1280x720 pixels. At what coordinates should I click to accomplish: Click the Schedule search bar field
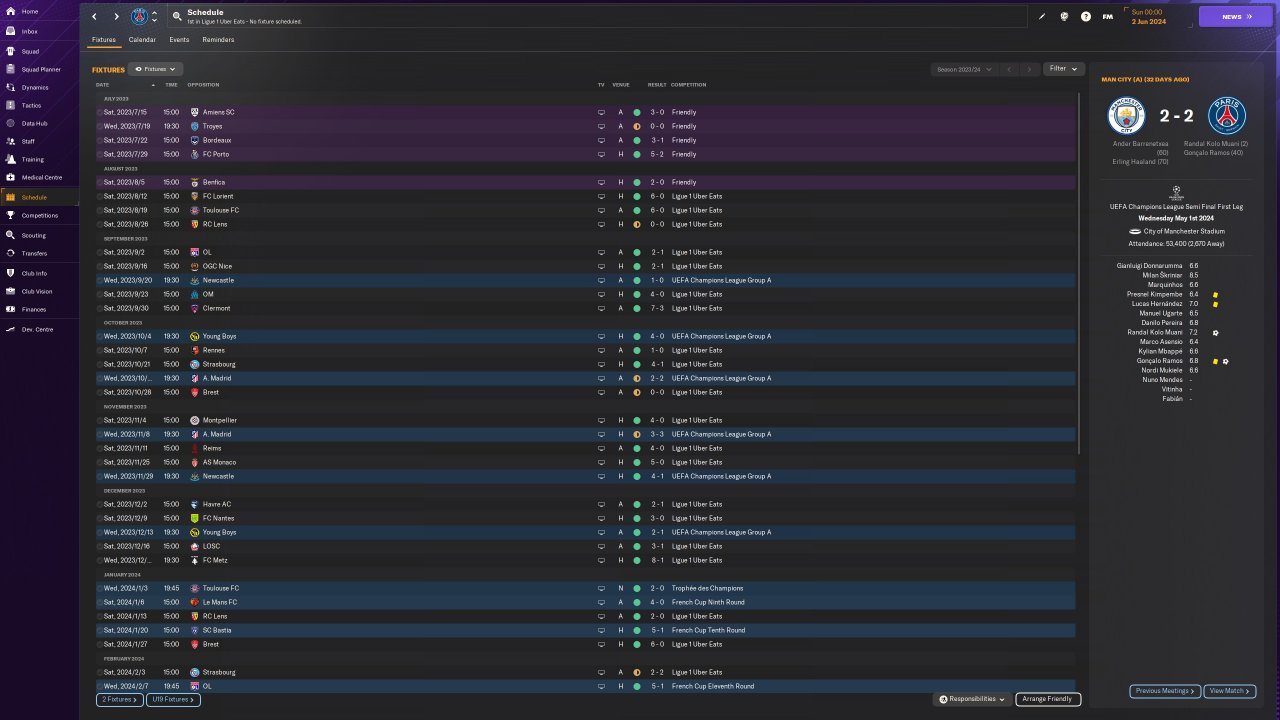click(597, 16)
